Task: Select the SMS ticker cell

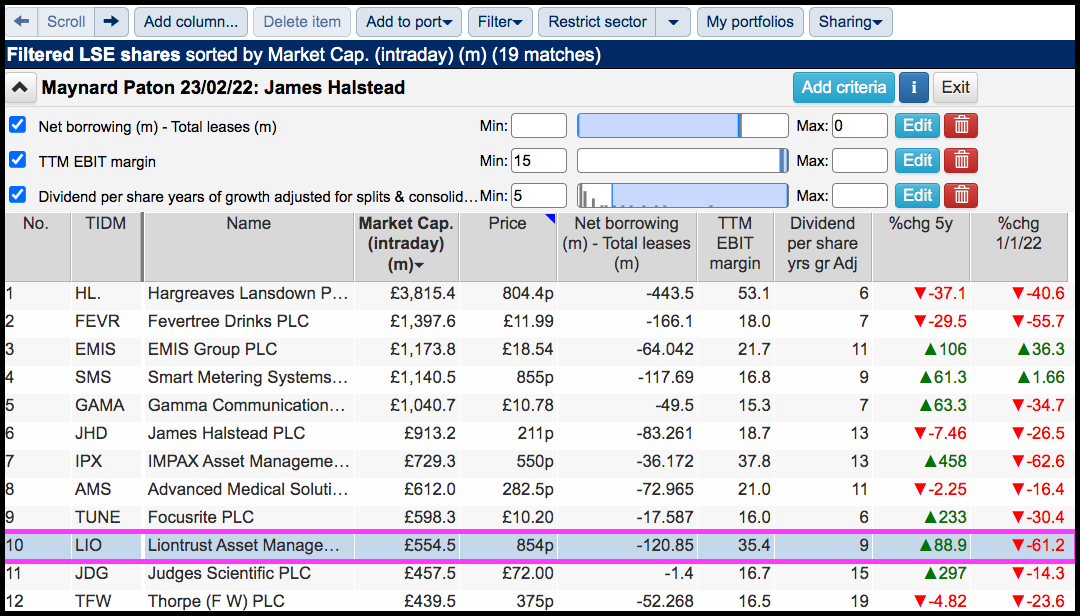Action: [93, 378]
